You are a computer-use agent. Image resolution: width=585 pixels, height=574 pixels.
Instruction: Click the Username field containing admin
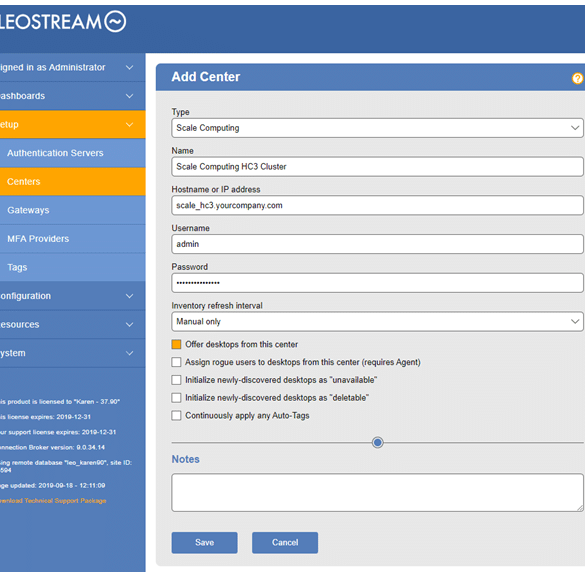377,244
